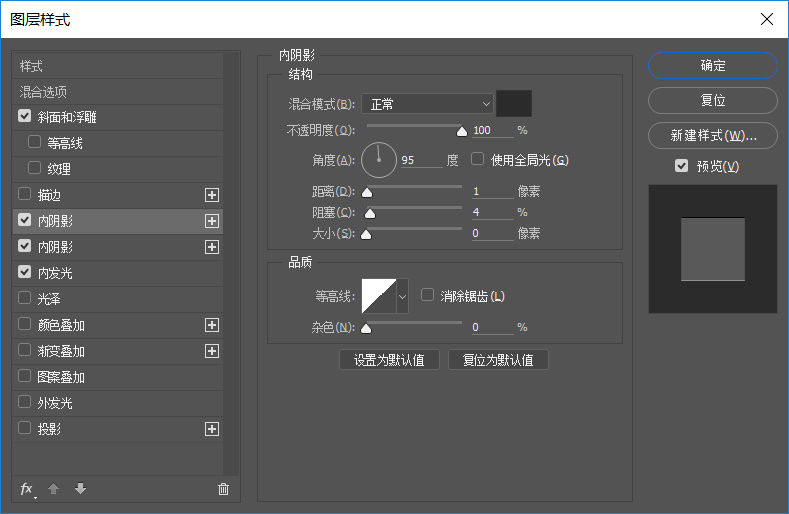Click the plus icon beside 投影
The width and height of the screenshot is (789, 514).
pos(211,429)
